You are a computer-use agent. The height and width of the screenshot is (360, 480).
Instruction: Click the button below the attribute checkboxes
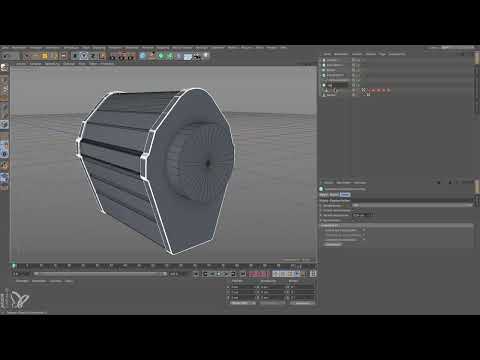(x=332, y=244)
